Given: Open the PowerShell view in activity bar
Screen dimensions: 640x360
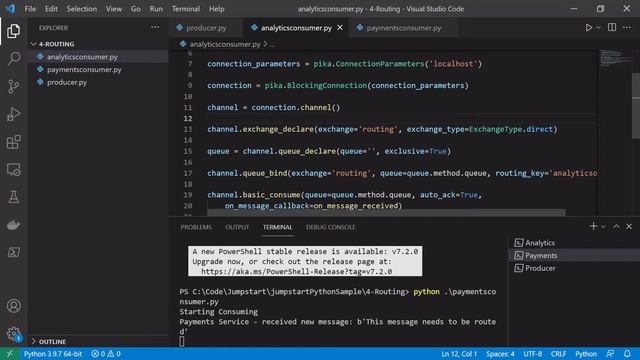Looking at the screenshot, I should (x=13, y=252).
